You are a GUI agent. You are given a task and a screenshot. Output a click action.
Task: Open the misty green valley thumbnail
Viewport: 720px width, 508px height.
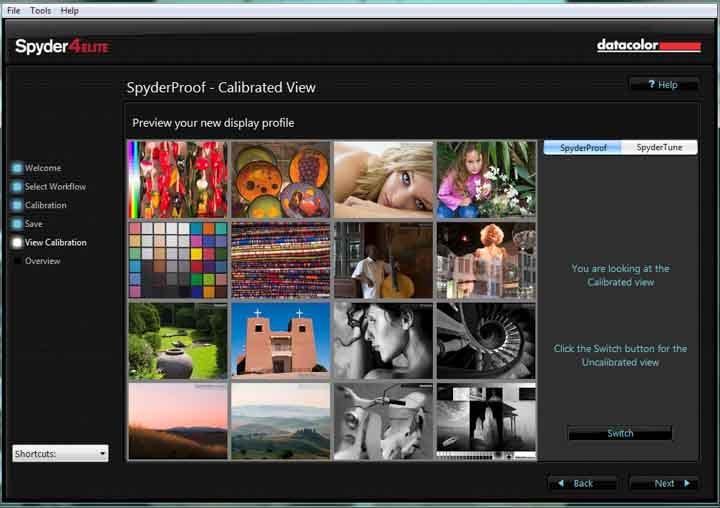click(281, 422)
